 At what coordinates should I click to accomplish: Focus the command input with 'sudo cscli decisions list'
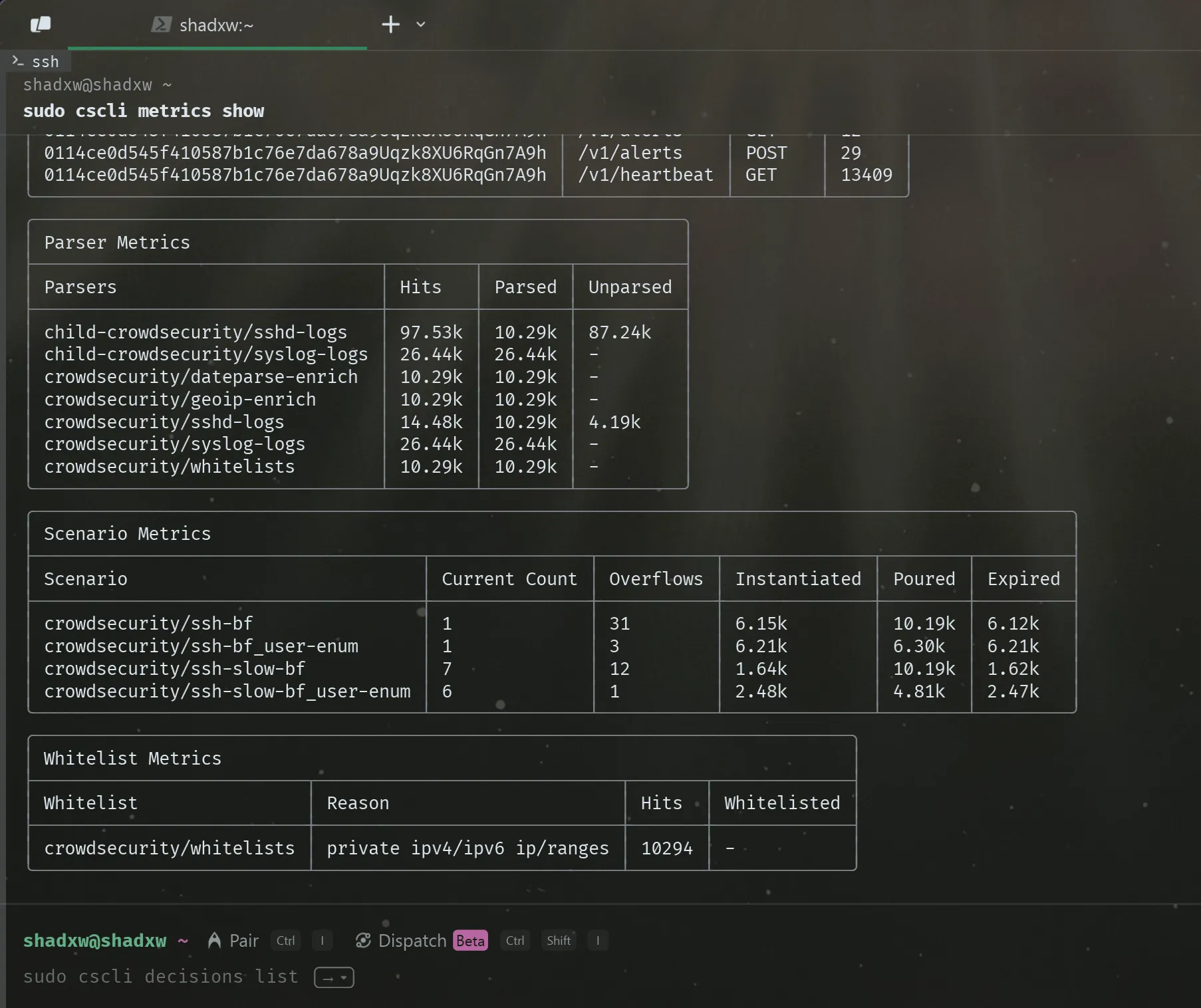(160, 977)
